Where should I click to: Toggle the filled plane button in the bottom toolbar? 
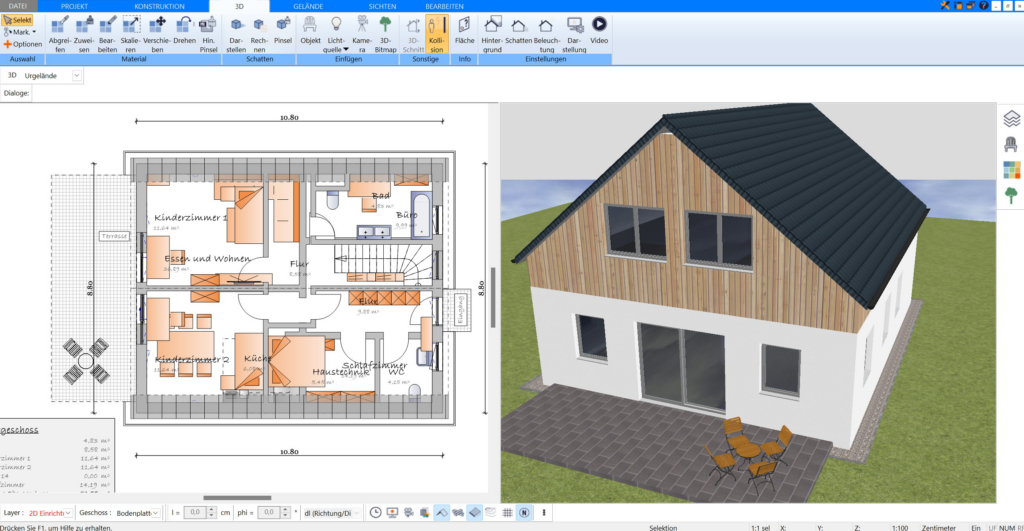click(474, 513)
